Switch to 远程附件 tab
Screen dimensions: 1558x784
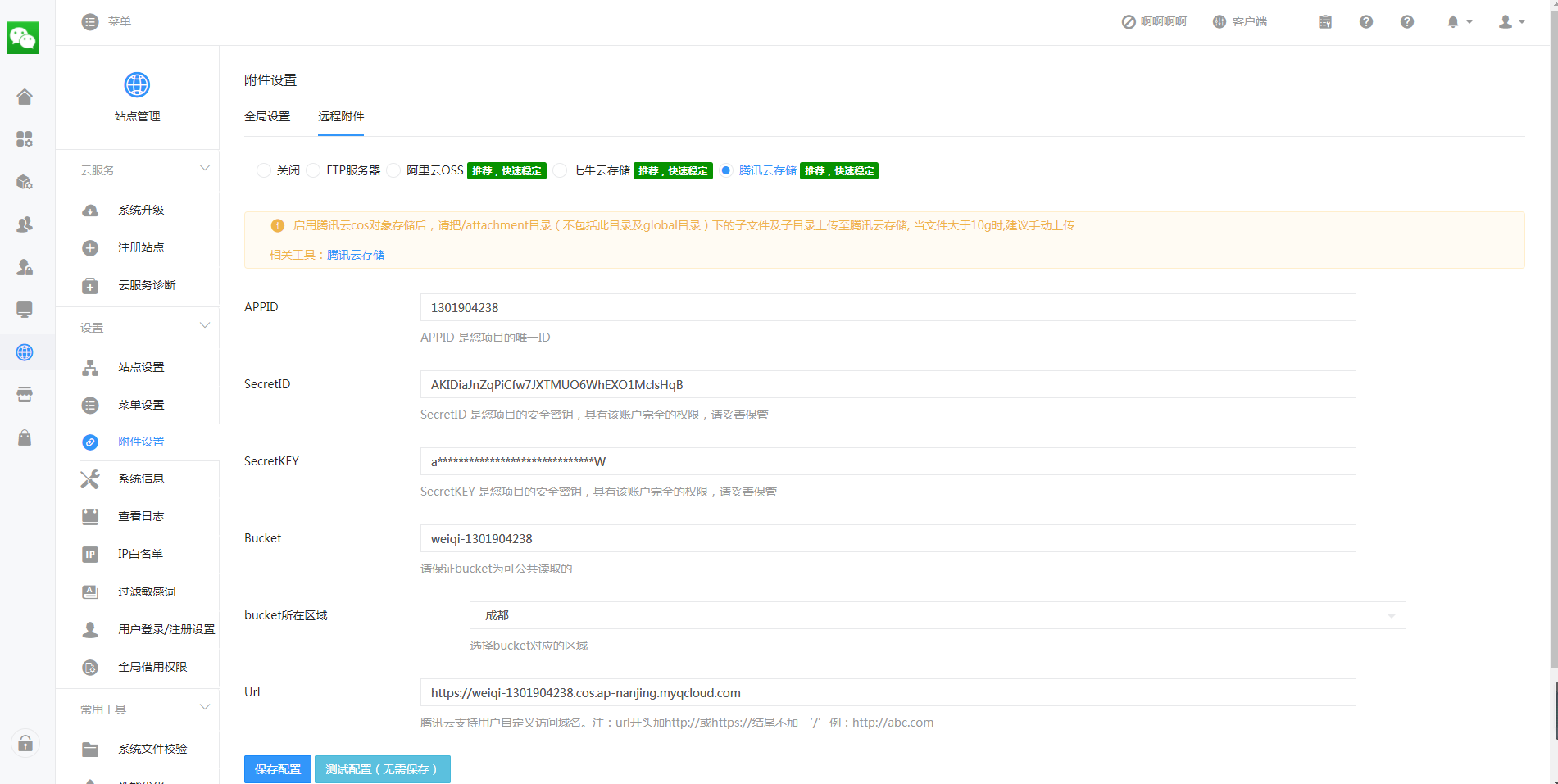[341, 116]
